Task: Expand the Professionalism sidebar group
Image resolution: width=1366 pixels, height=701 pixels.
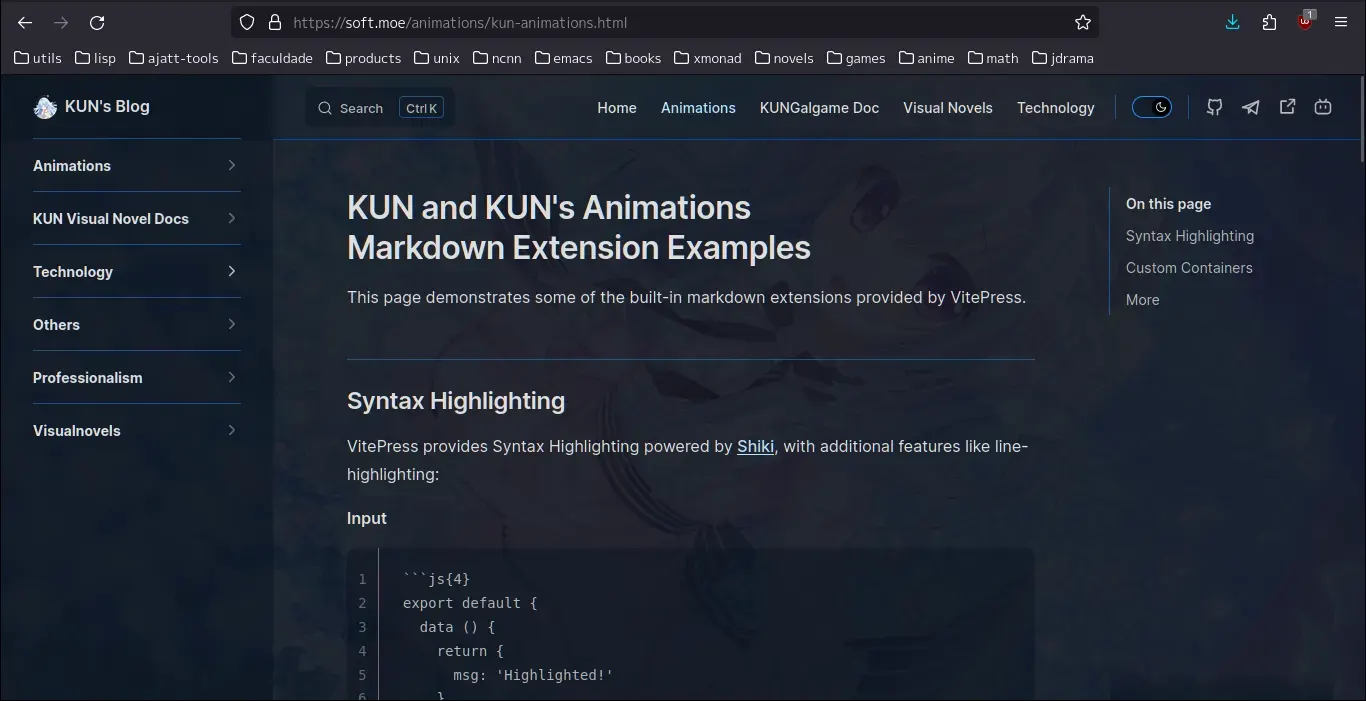Action: click(137, 378)
